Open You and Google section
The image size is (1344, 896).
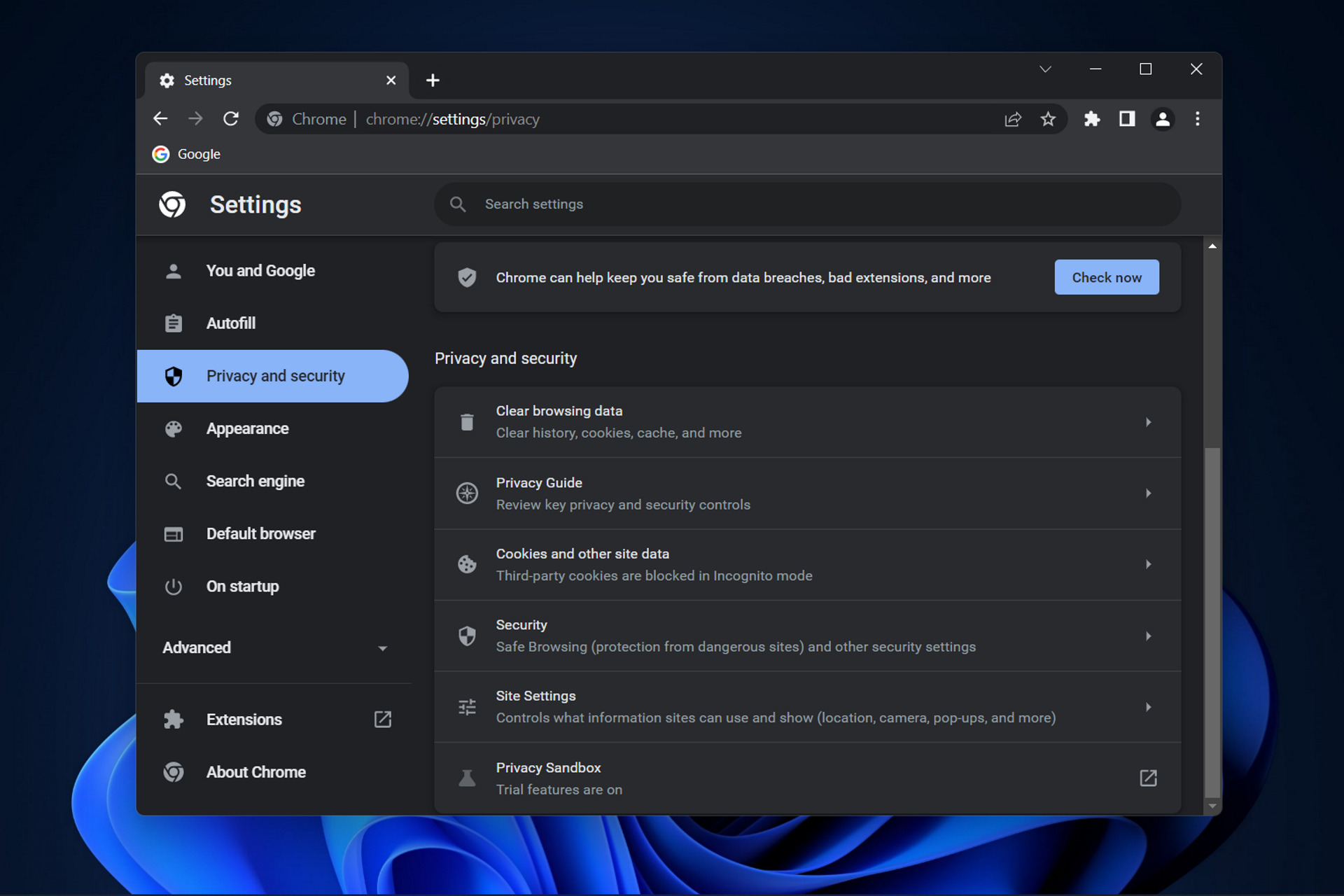(273, 271)
